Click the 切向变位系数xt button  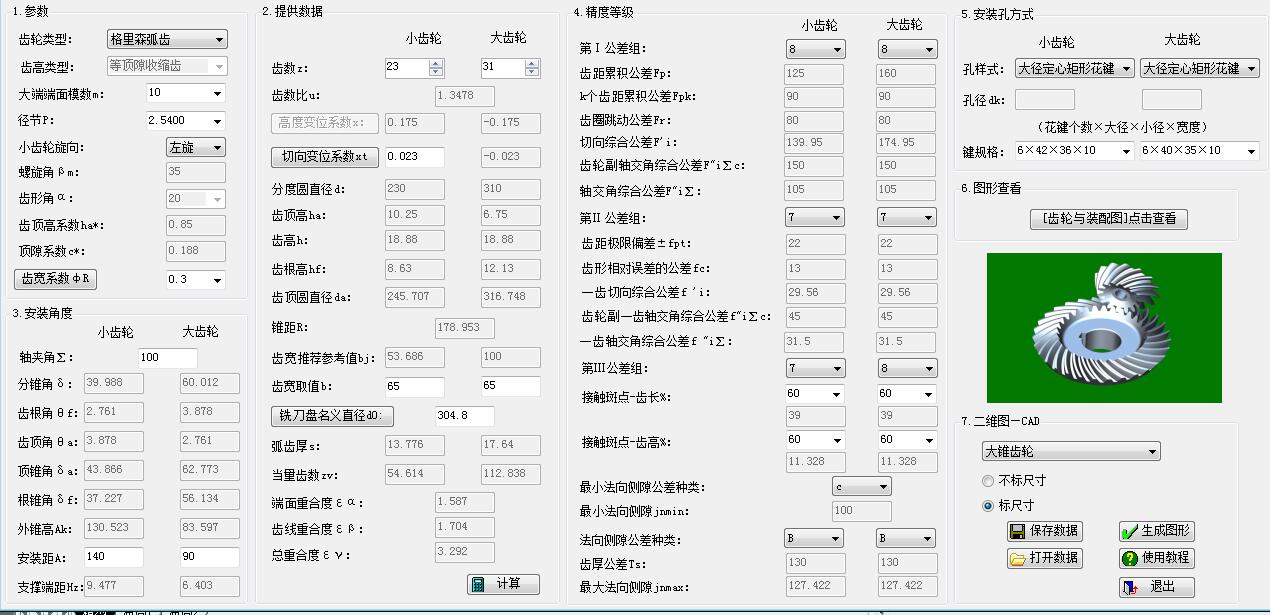[x=325, y=157]
